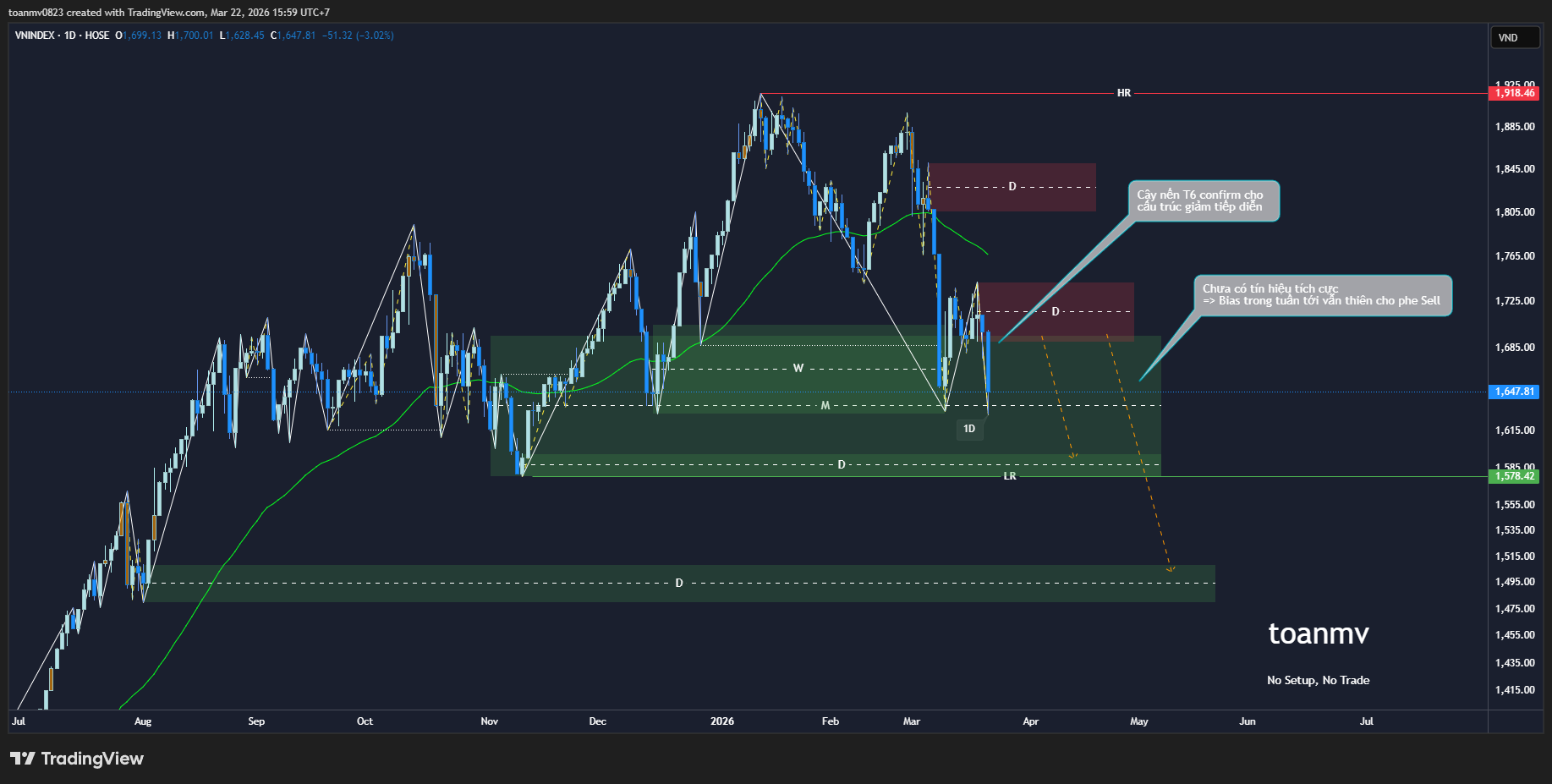Click 1,415.00 on the price axis

(1515, 690)
